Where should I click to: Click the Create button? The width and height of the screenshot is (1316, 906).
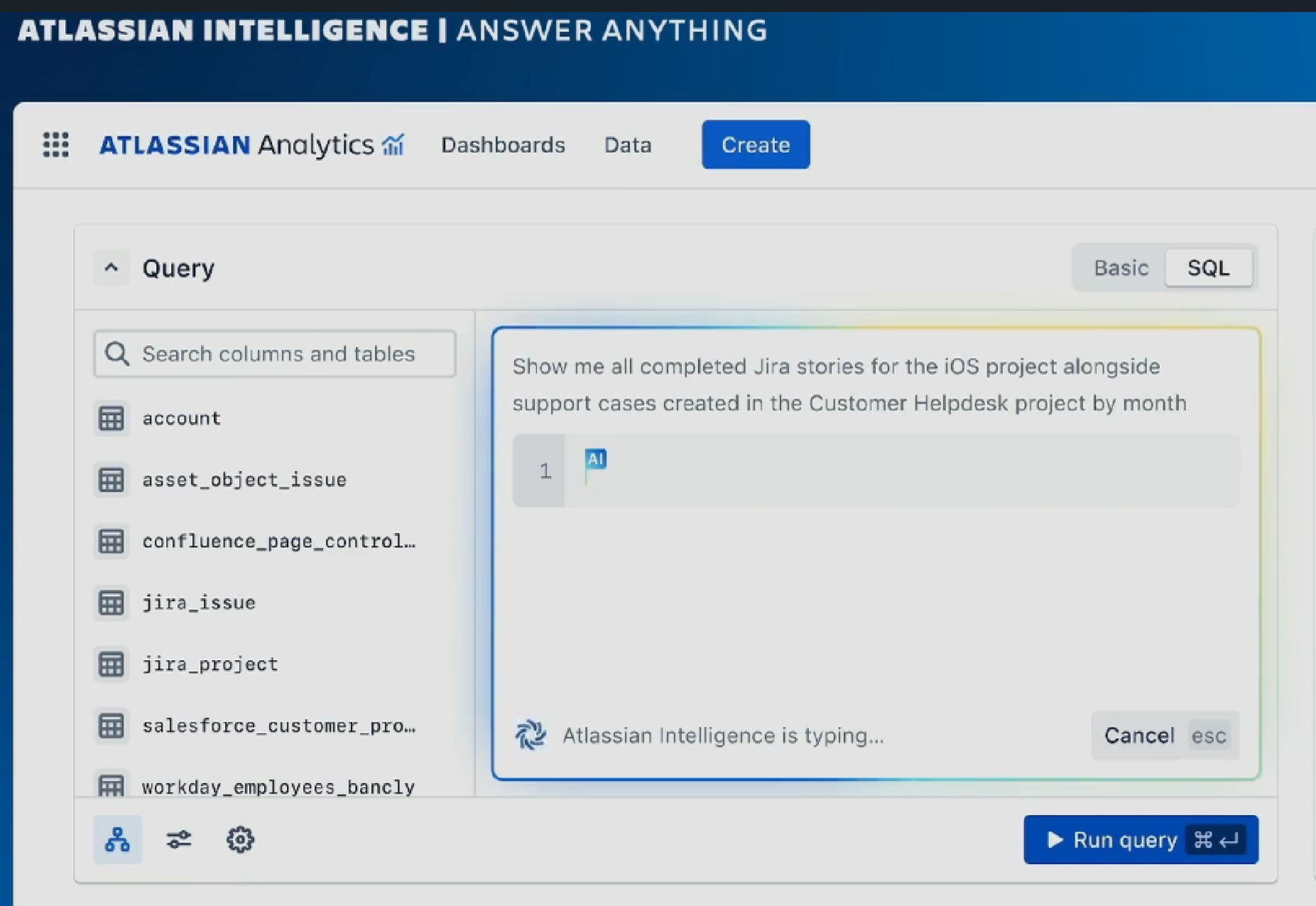(x=755, y=145)
